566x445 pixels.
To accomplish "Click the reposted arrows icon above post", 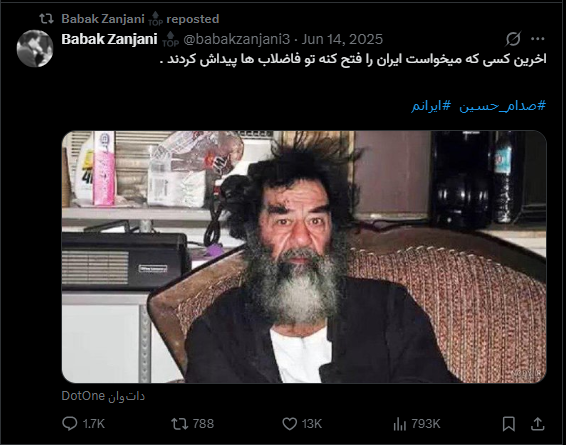I will 47,18.
